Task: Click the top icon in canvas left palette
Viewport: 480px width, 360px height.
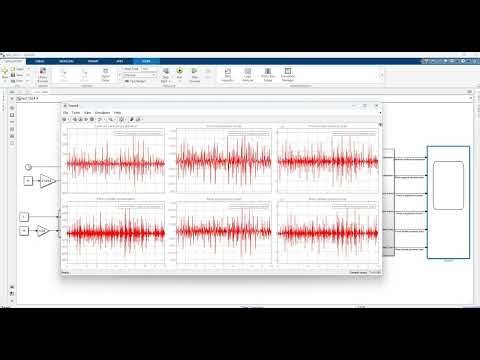Action: (x=12, y=108)
